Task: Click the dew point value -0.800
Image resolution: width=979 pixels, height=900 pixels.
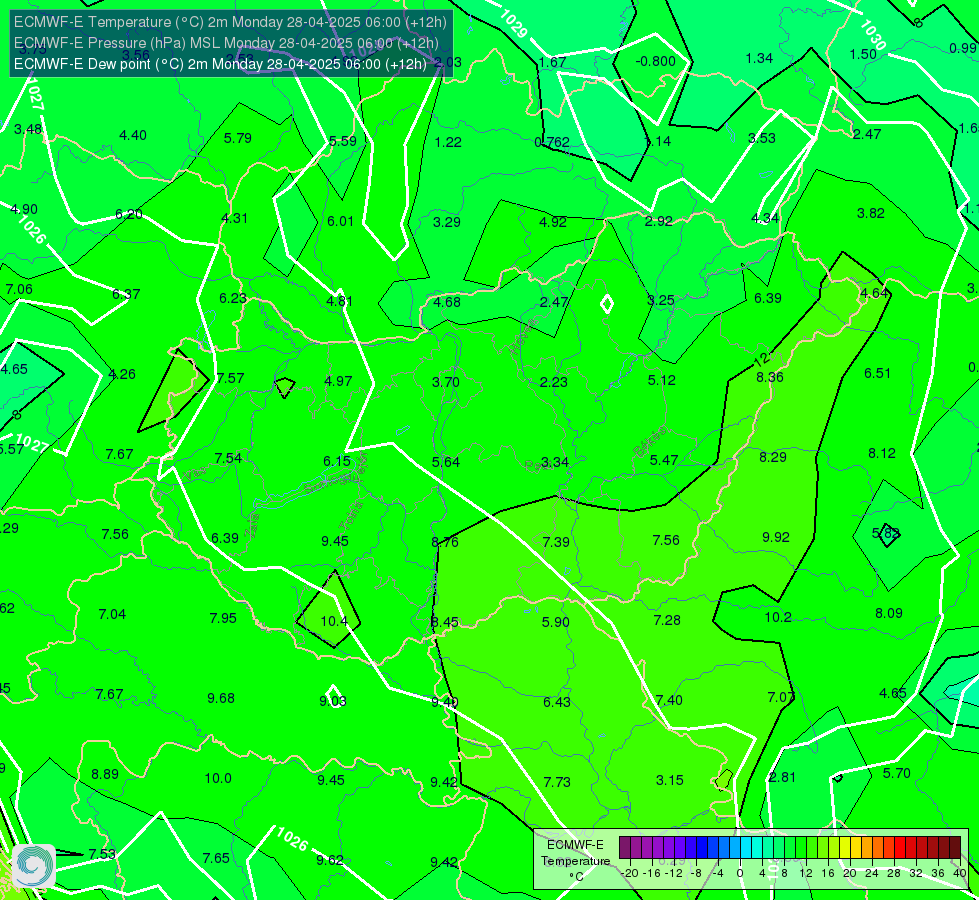Action: [x=656, y=61]
